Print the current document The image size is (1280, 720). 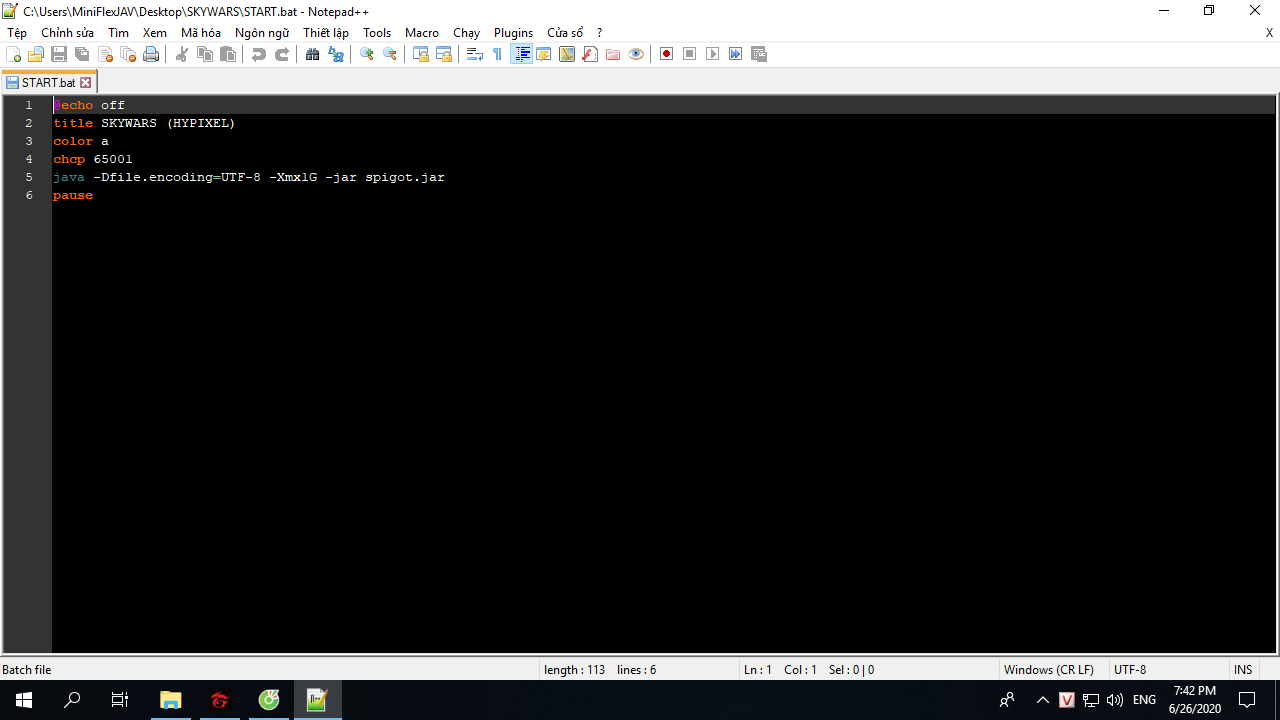coord(151,54)
